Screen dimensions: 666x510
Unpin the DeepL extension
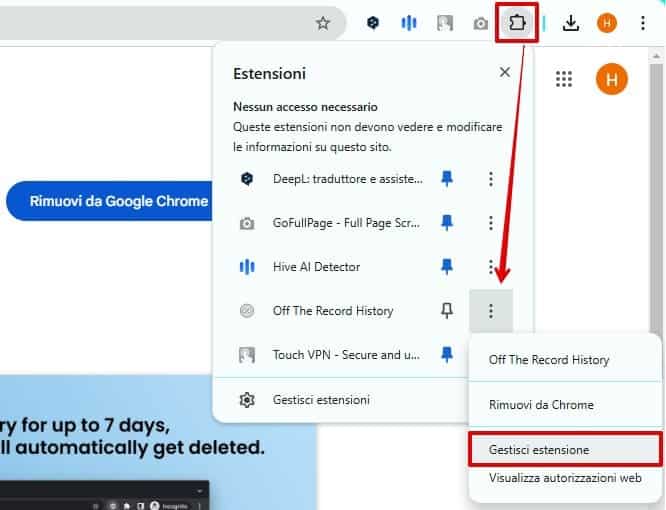pos(446,179)
